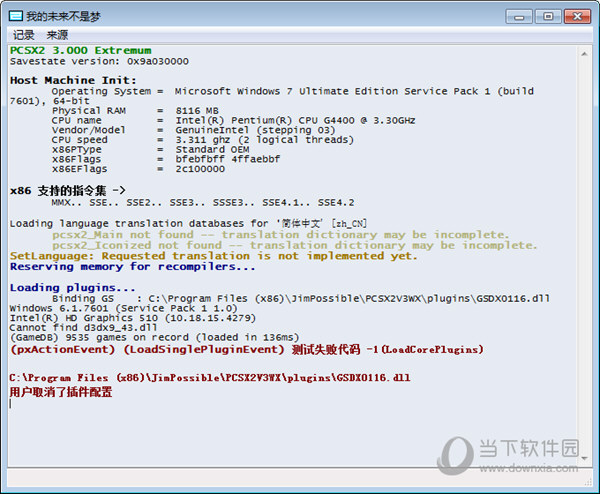Screen dimensions: 600x494
Task: Click the 'CPU speed' 3.311 ghz line
Action: pyautogui.click(x=203, y=140)
